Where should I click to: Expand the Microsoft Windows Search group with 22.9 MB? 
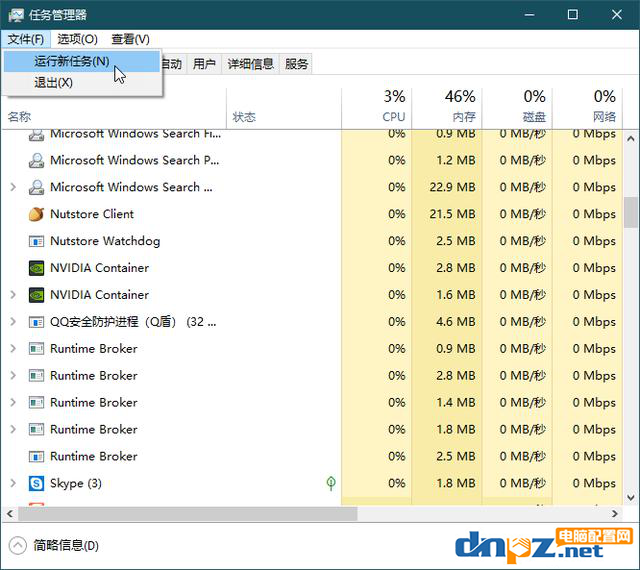tap(13, 187)
